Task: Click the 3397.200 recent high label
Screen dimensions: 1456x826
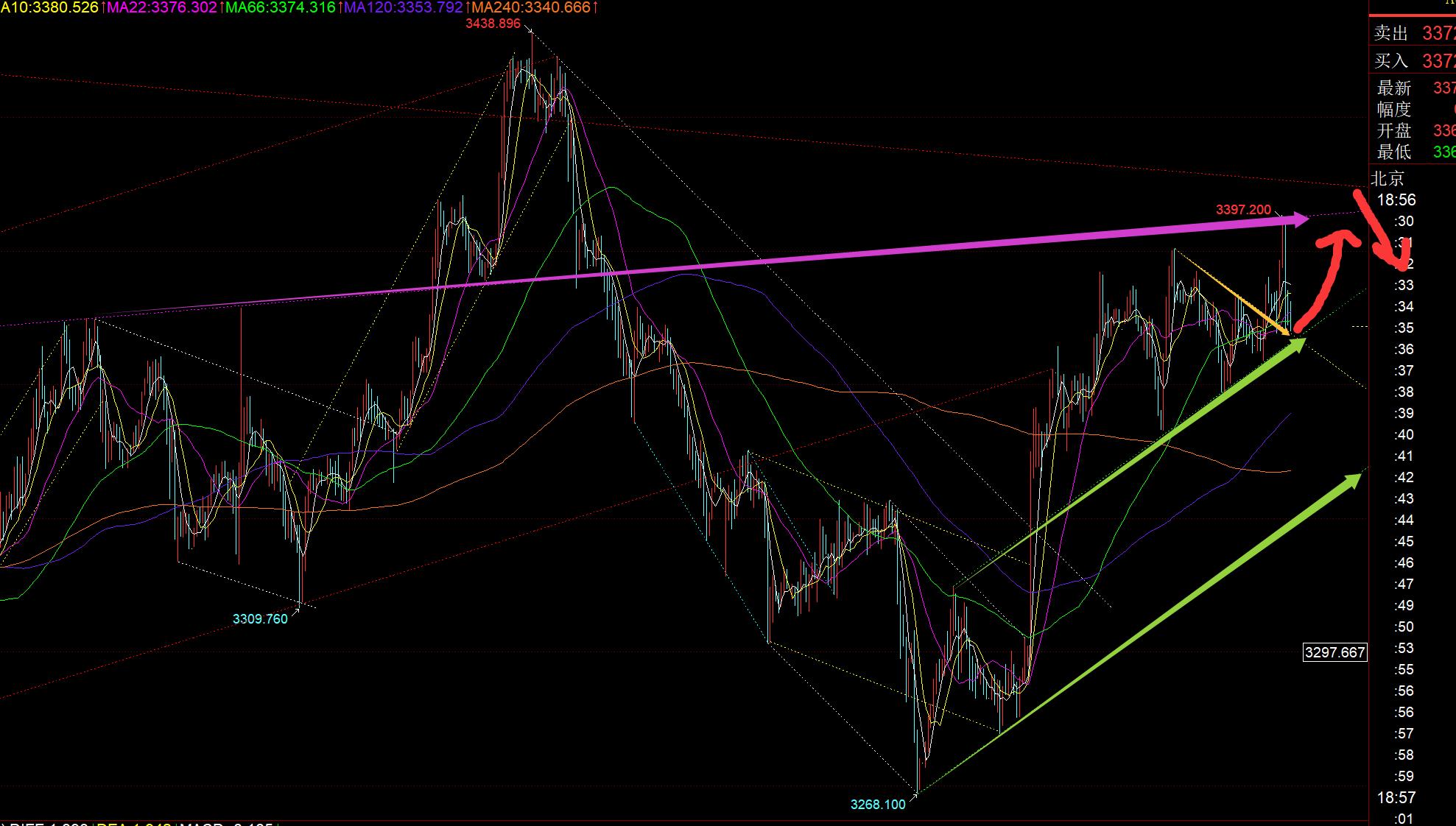Action: coord(1242,210)
